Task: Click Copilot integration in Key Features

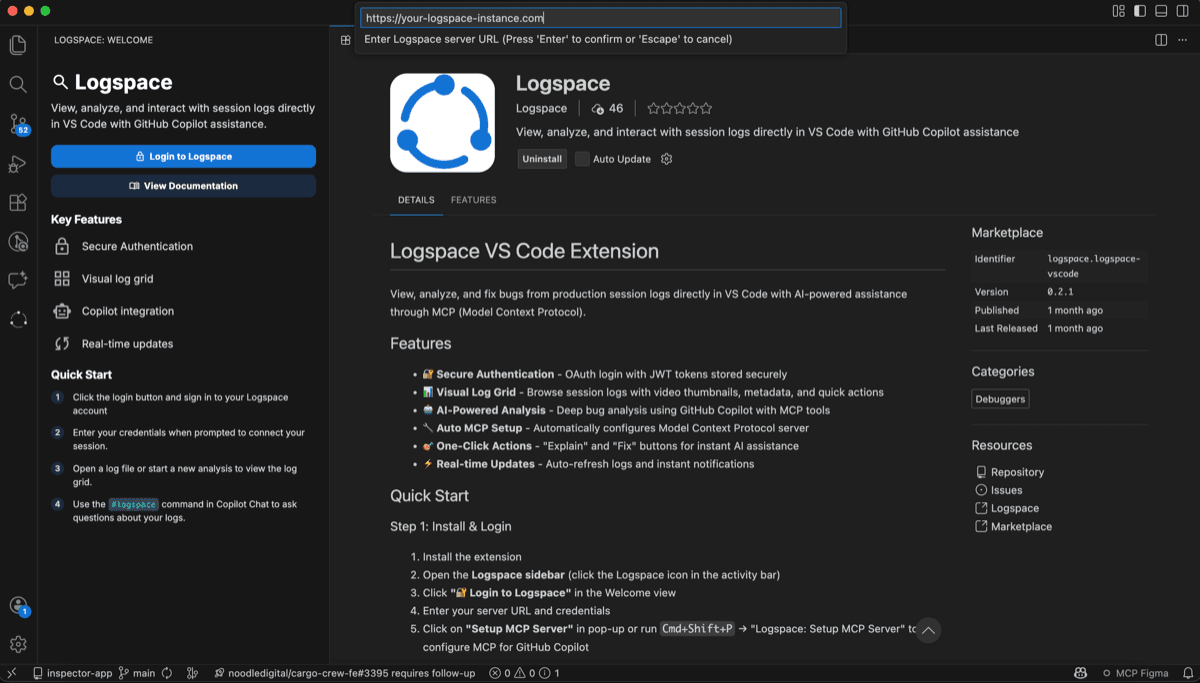Action: coord(128,311)
